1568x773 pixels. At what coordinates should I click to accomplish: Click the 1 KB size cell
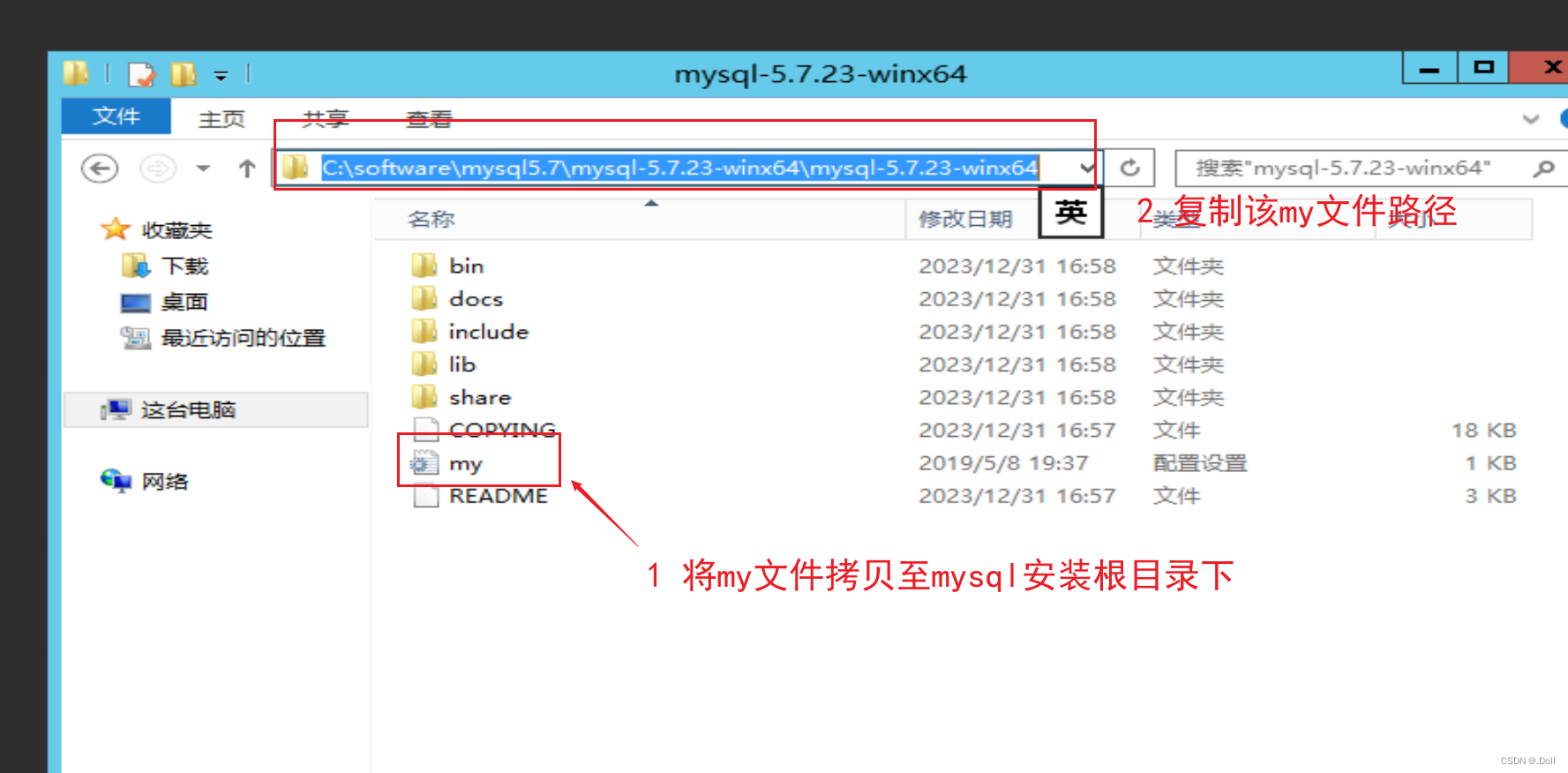coord(1491,463)
